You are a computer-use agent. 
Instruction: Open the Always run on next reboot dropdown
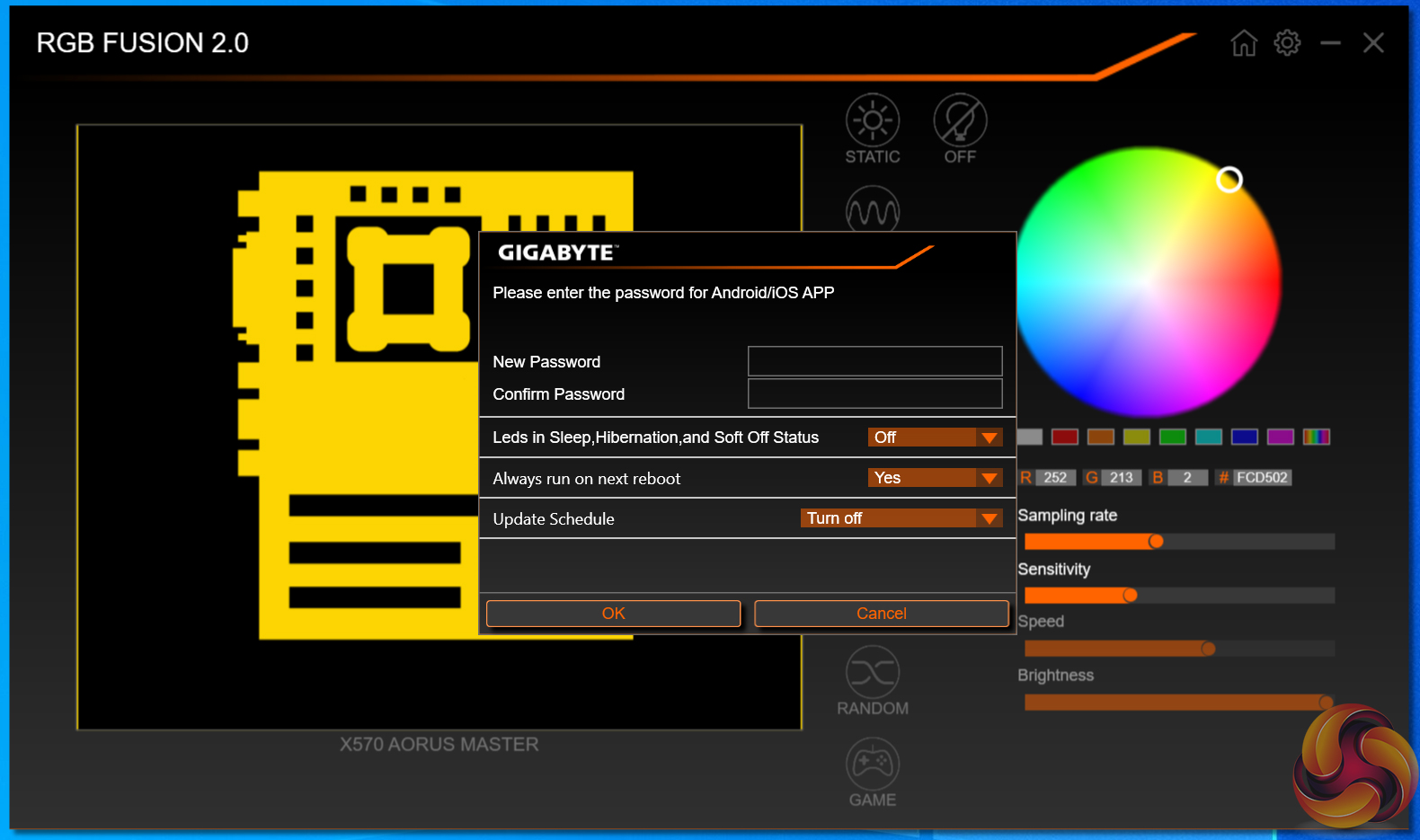[x=989, y=478]
